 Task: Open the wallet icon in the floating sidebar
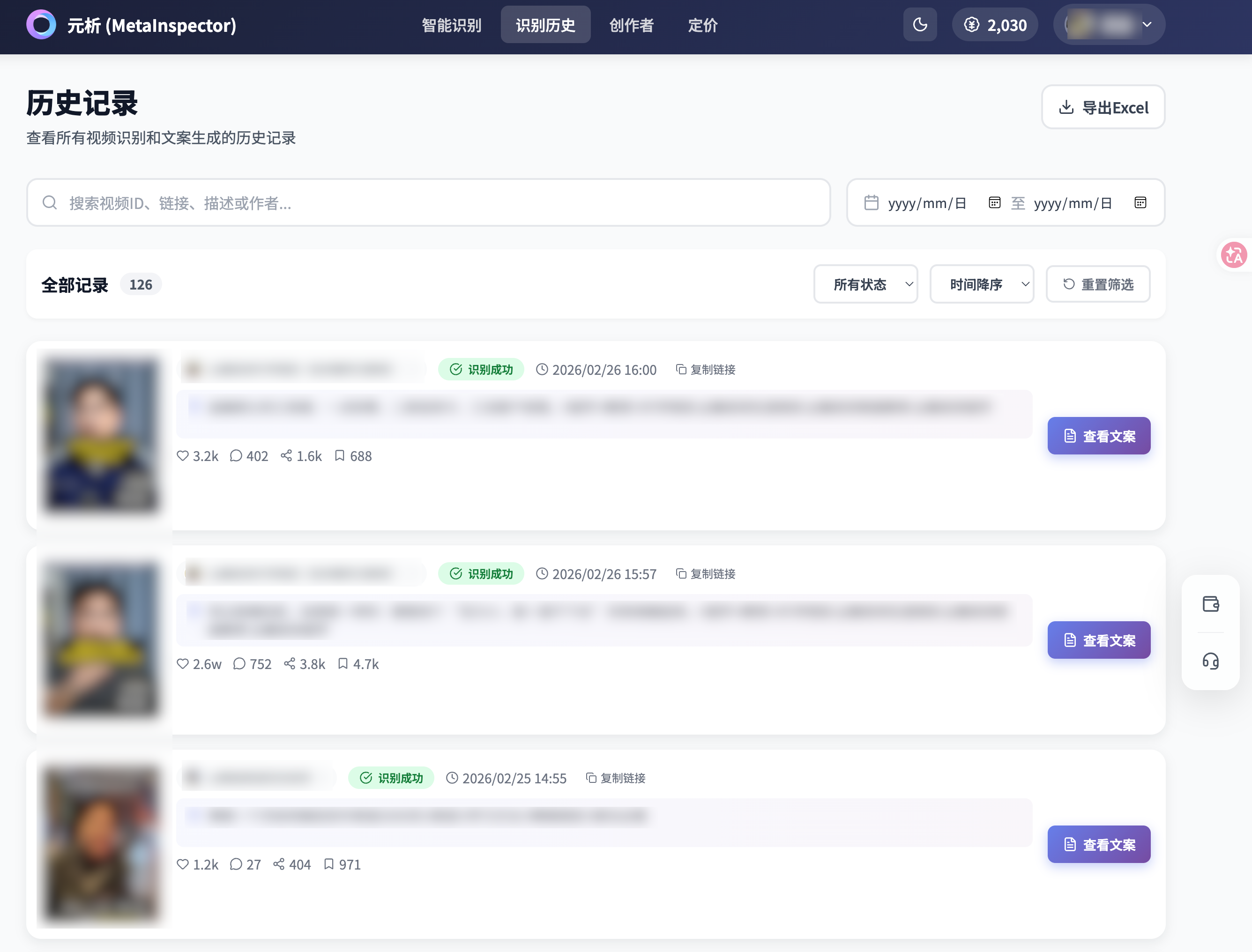[x=1210, y=604]
